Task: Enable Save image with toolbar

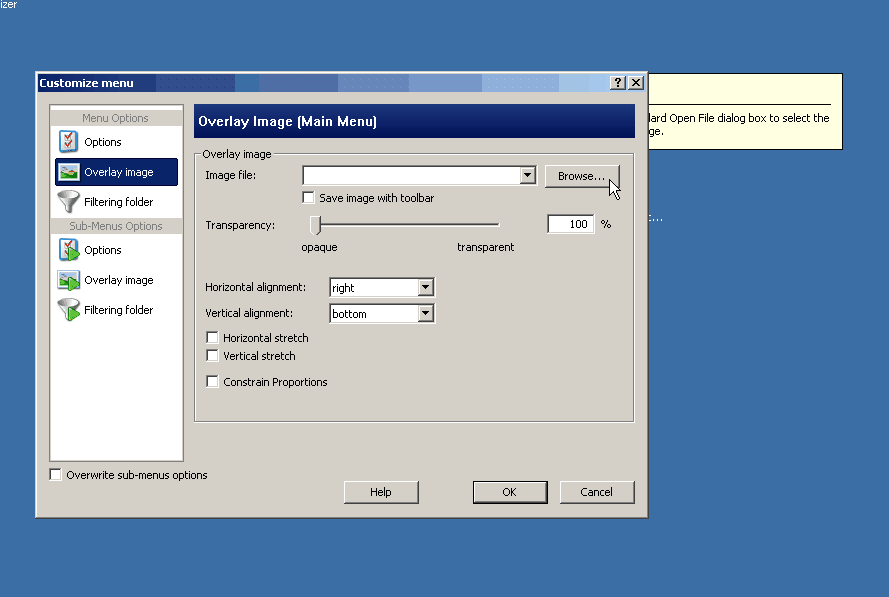Action: click(x=309, y=198)
